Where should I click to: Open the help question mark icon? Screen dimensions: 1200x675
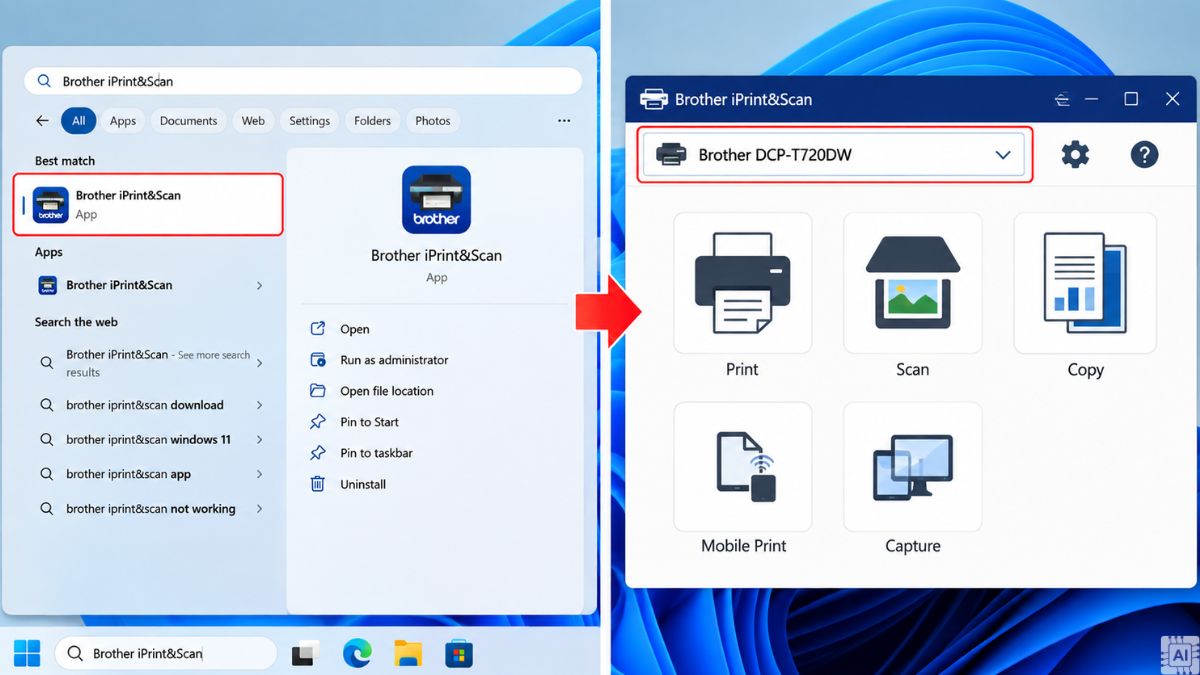coord(1144,155)
